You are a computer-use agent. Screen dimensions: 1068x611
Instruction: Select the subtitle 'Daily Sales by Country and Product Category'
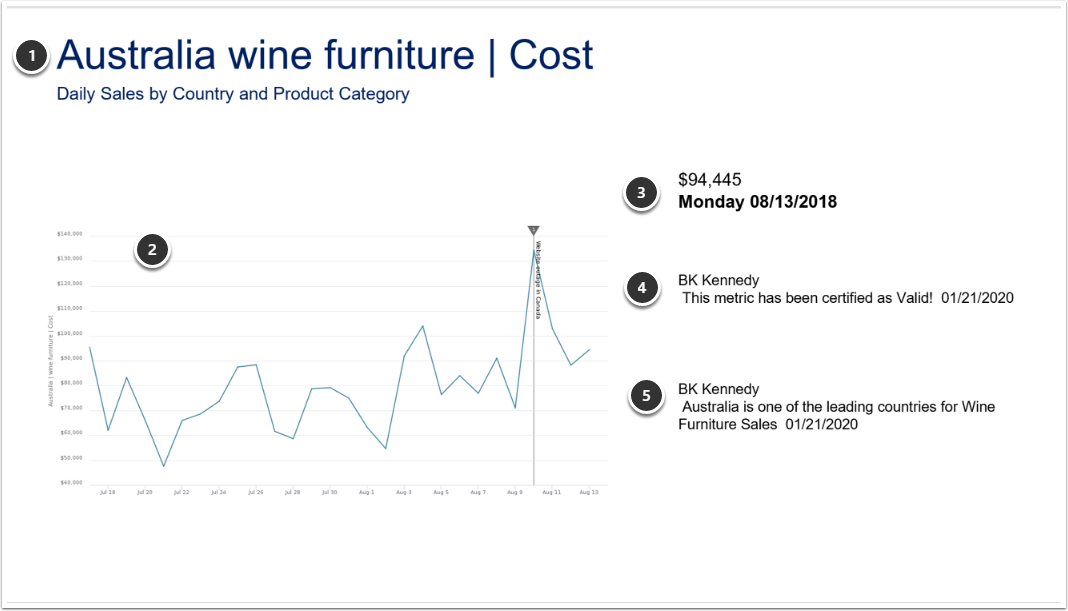coord(234,93)
